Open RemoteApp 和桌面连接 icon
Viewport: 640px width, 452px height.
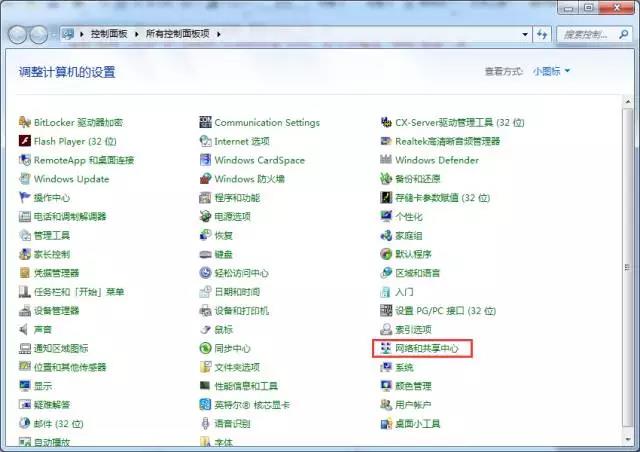(24, 160)
